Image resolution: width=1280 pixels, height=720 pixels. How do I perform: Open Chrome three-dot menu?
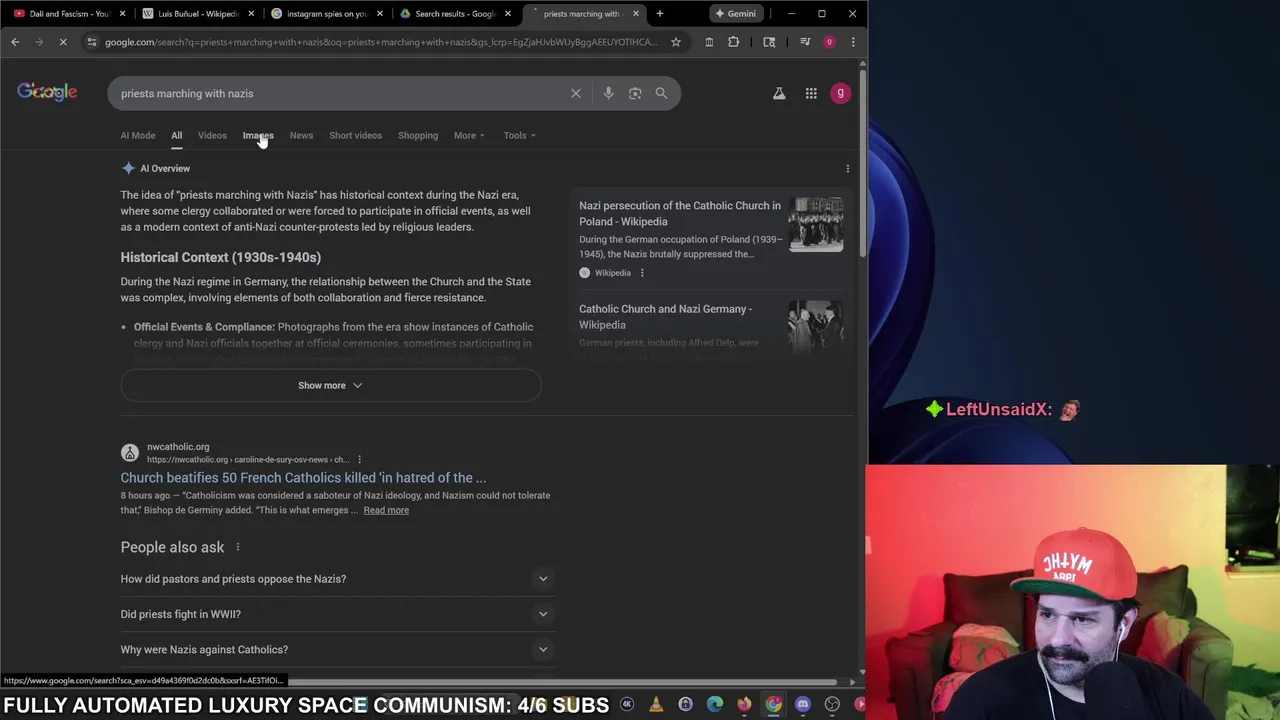click(853, 42)
